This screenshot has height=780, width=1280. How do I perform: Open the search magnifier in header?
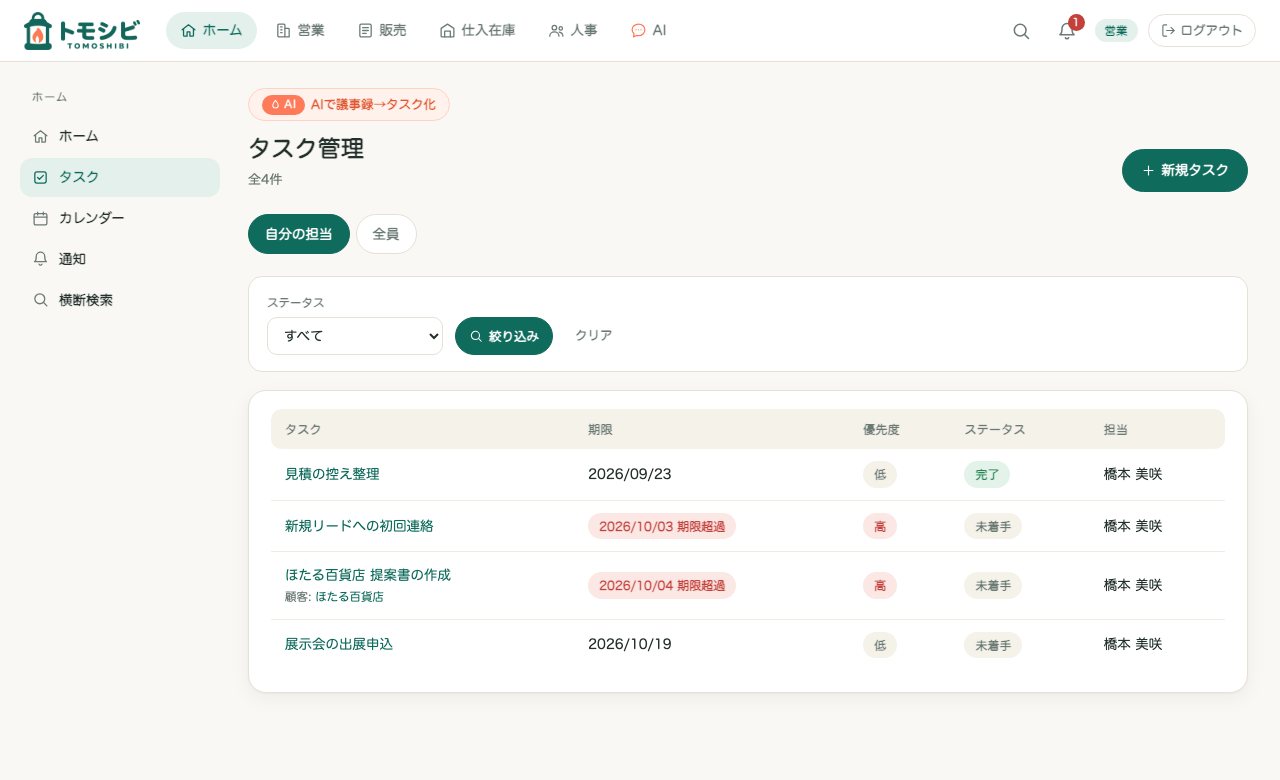tap(1021, 31)
